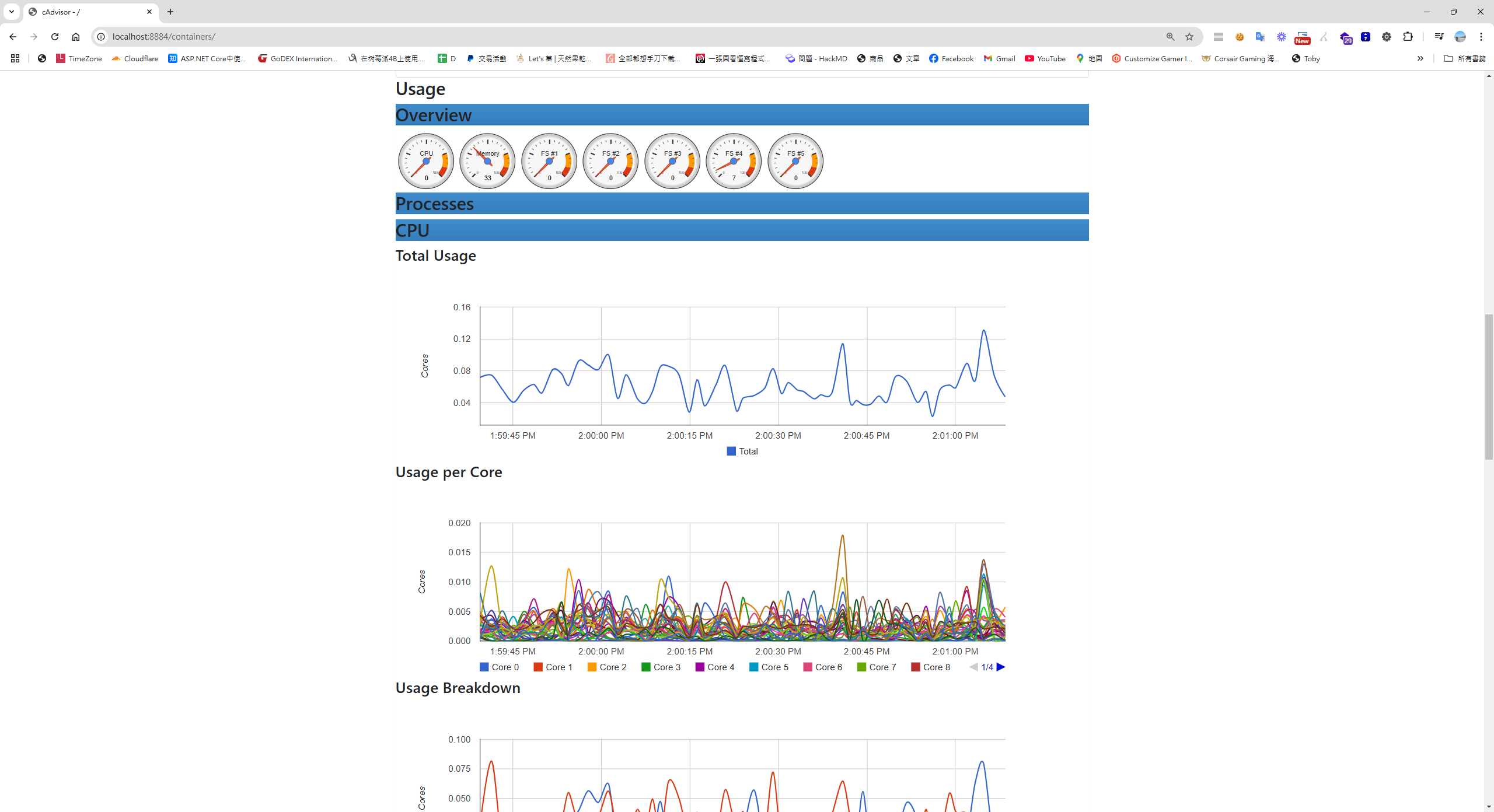The height and width of the screenshot is (812, 1494).
Task: Open the Chrome extensions puzzle icon
Action: 1408,36
